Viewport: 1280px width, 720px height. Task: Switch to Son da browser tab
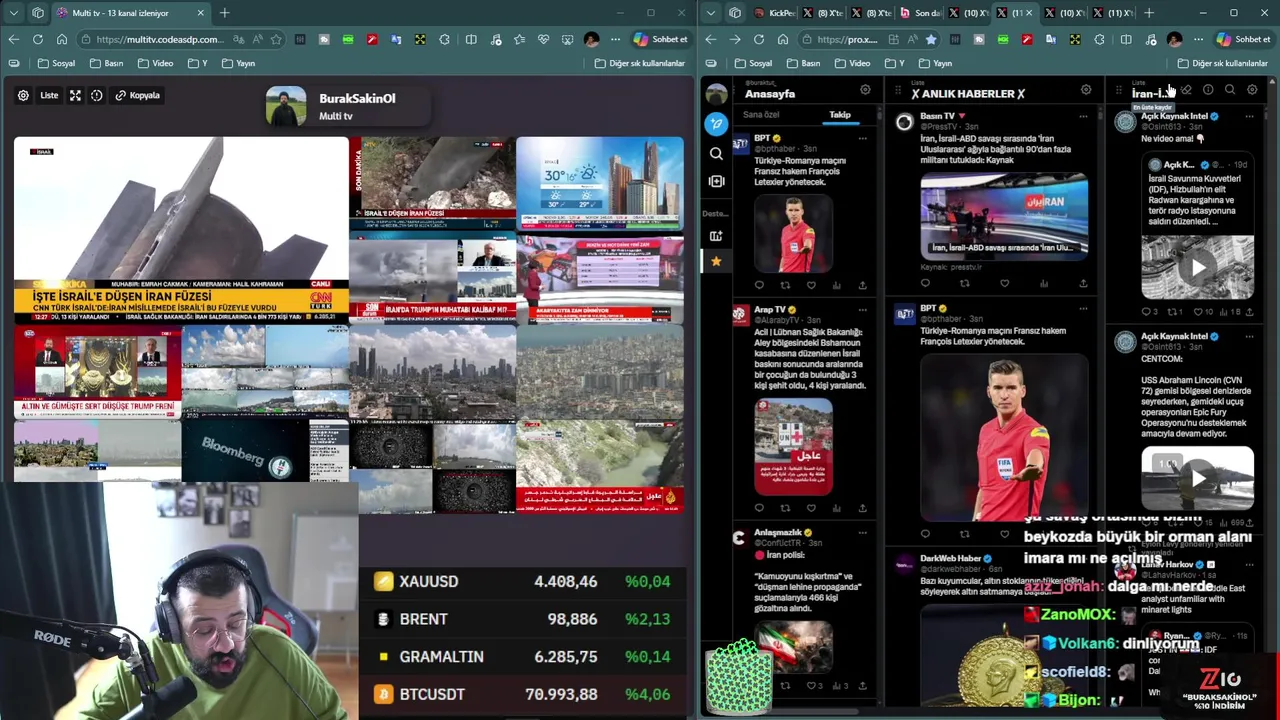[x=921, y=13]
